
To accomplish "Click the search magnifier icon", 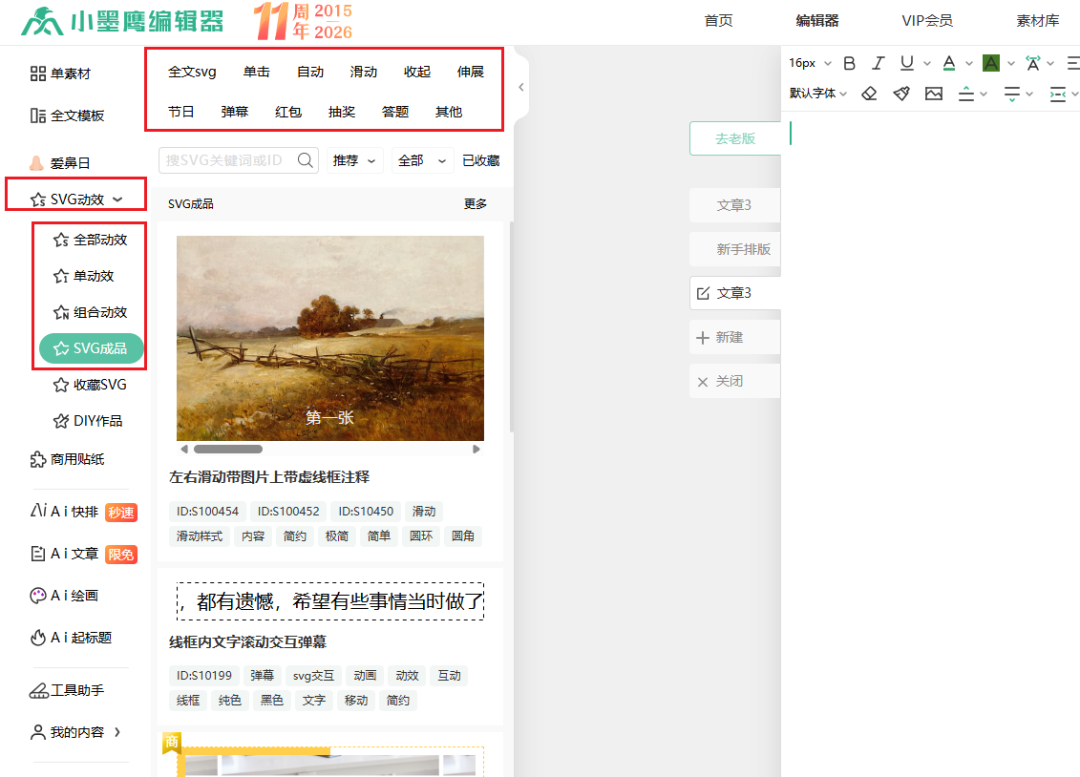I will [x=305, y=160].
